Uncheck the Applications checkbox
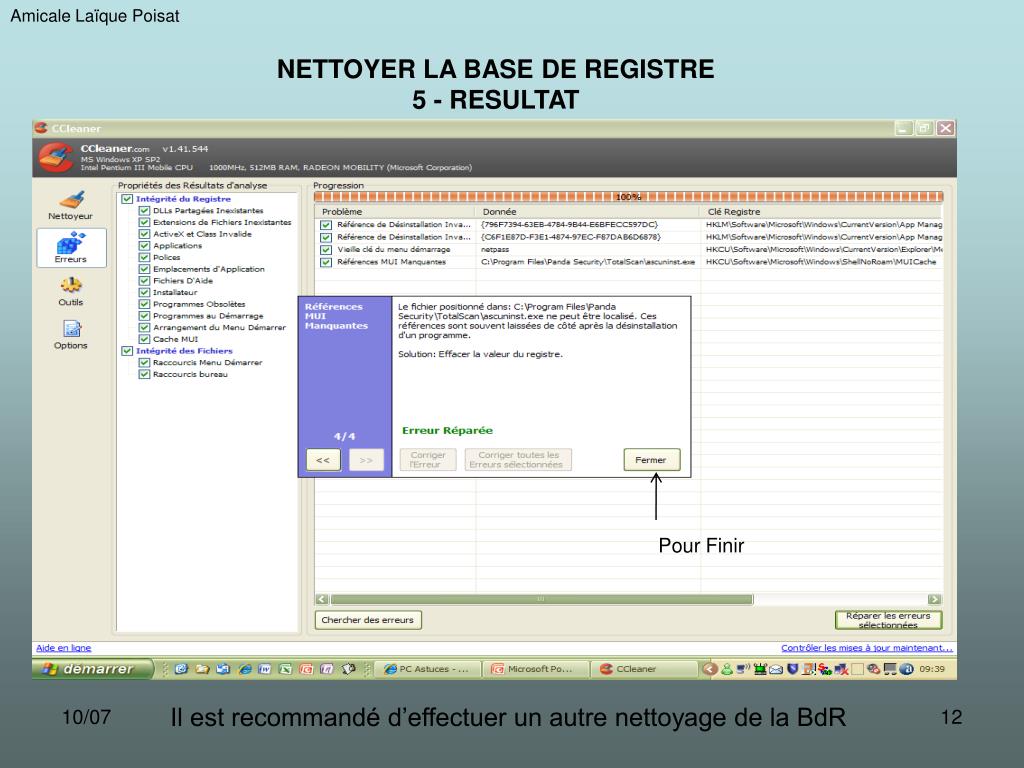 (144, 246)
